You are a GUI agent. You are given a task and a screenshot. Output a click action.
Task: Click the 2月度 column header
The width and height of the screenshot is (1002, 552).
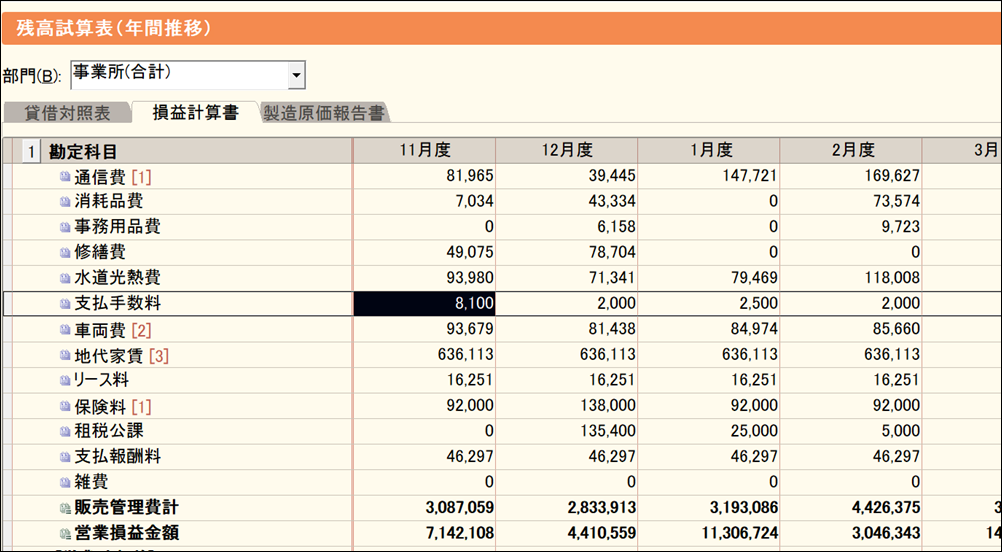[x=851, y=150]
